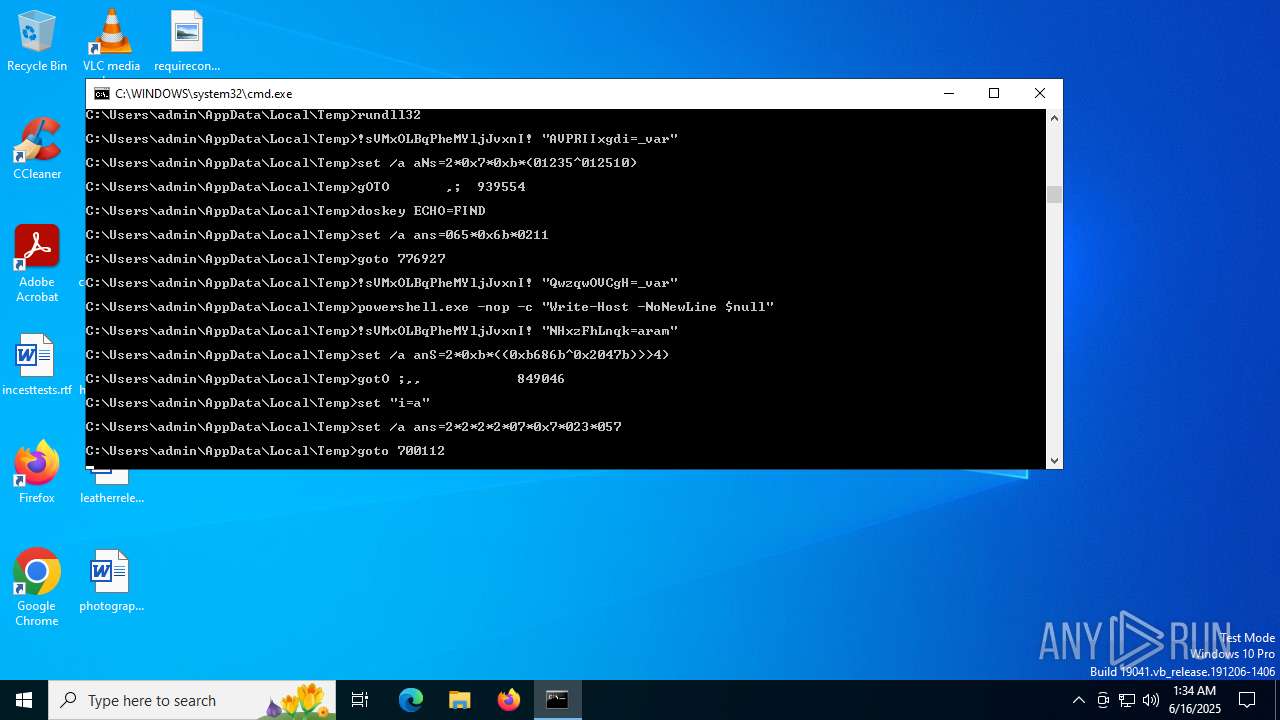Open Task View on the taskbar
Viewport: 1280px width, 720px height.
coord(360,700)
